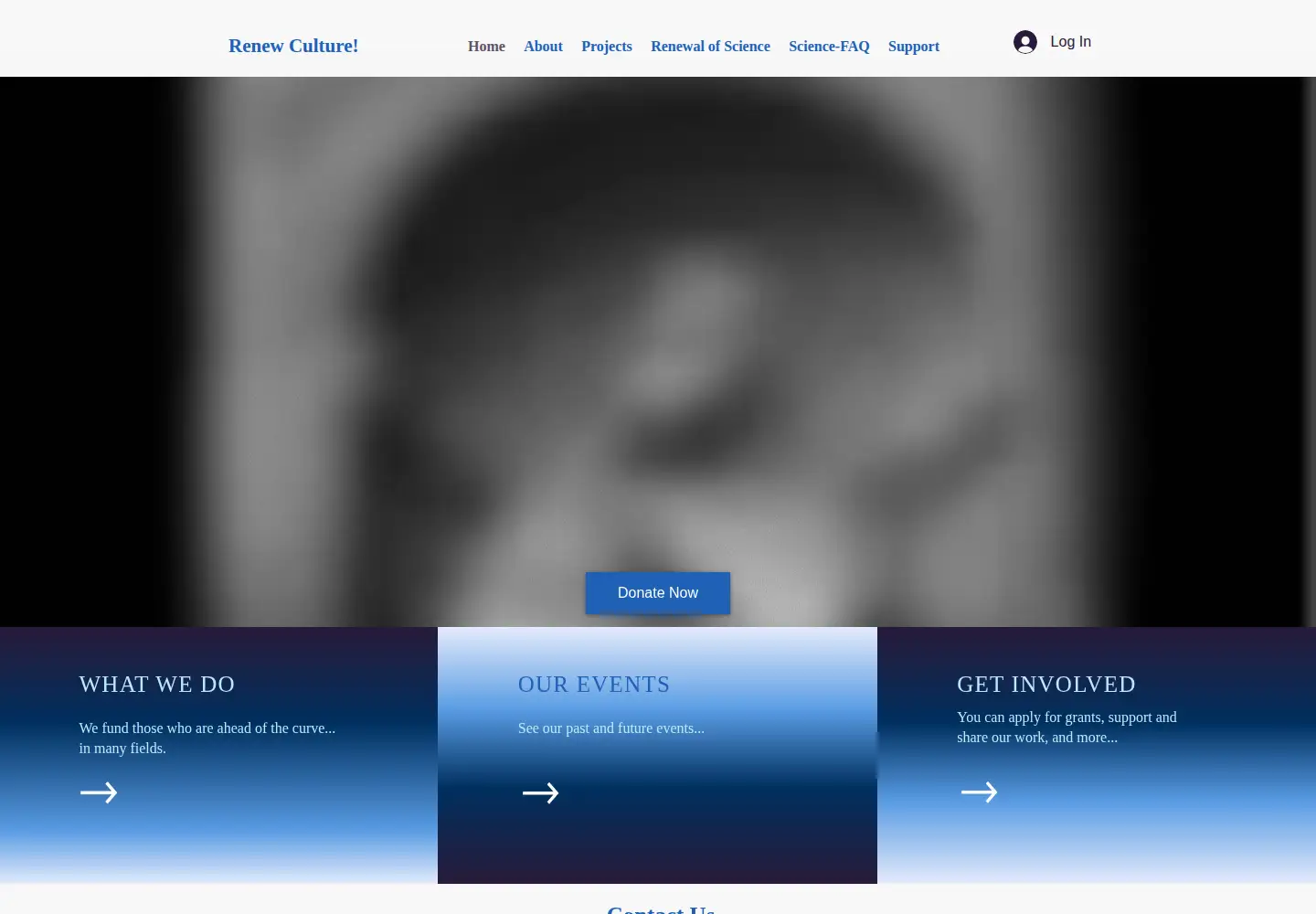Navigate to Renewal of Science
1316x914 pixels.
(x=710, y=47)
